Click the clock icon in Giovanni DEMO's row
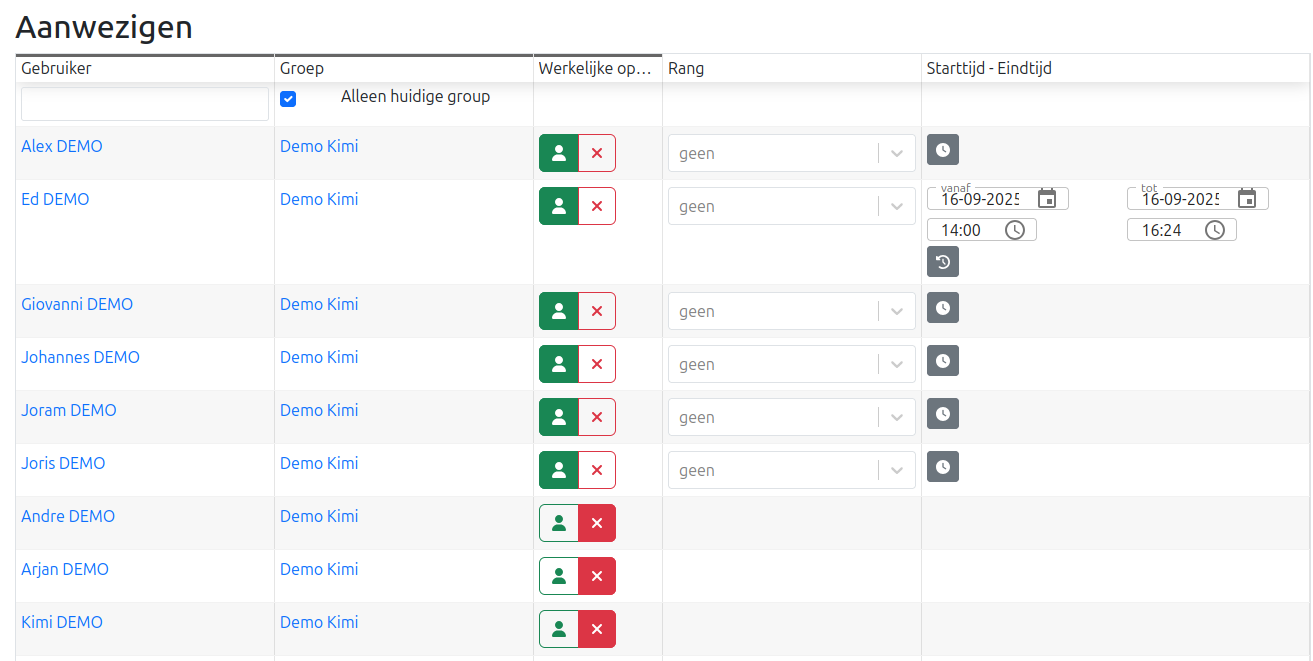1313x661 pixels. pos(942,308)
